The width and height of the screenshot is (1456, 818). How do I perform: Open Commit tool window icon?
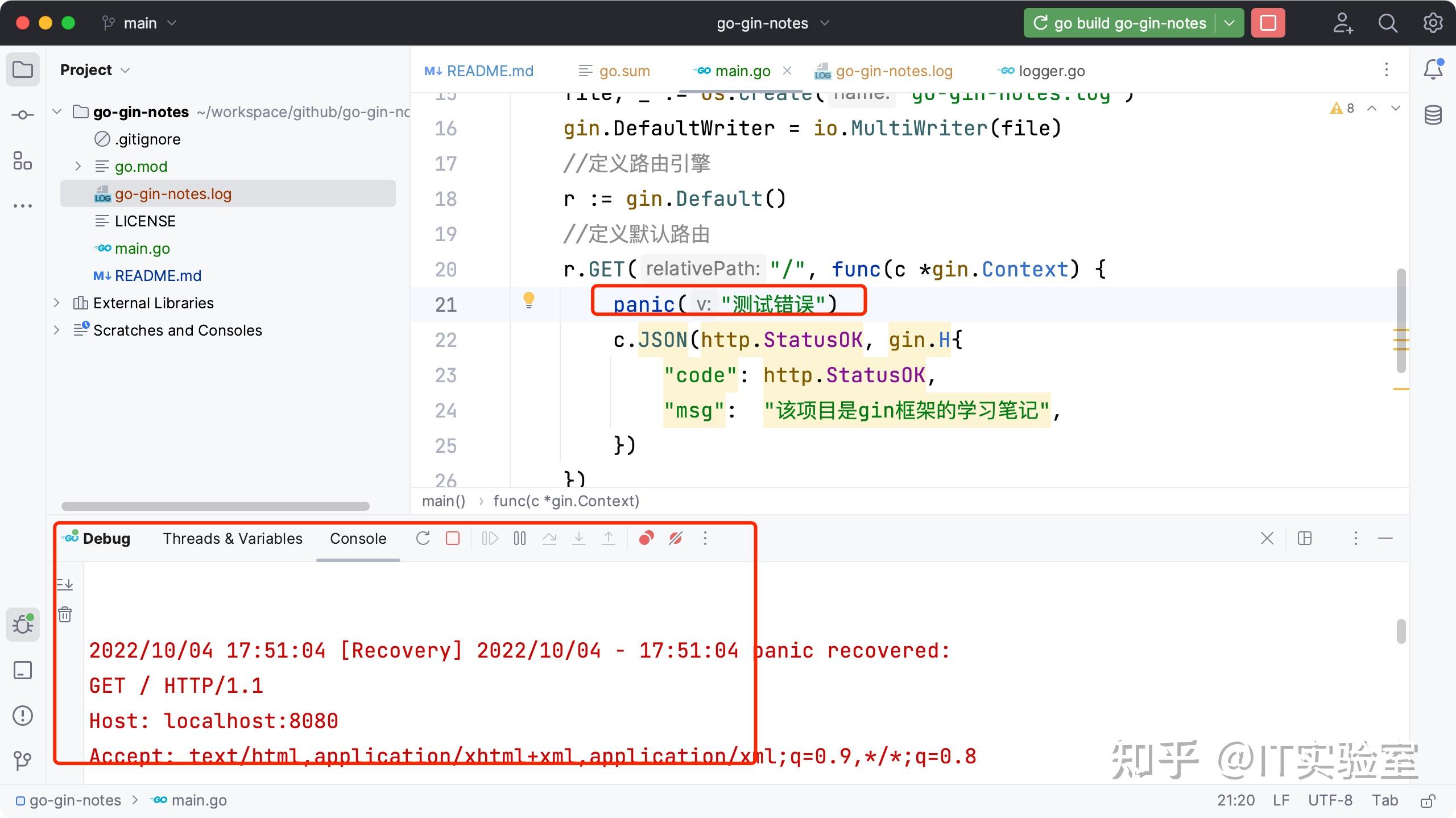23,115
